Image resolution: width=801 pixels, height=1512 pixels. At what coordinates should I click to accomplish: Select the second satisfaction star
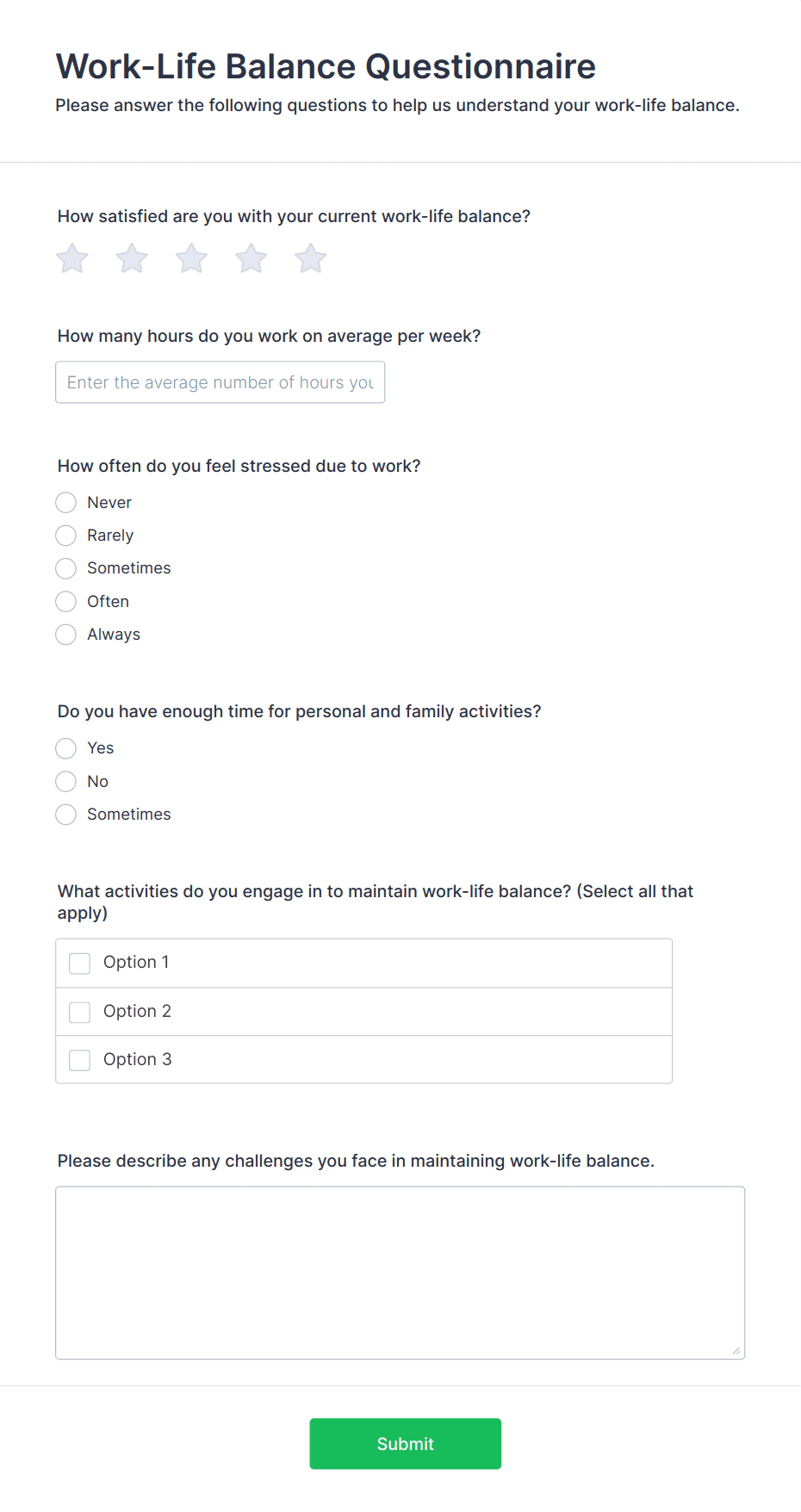coord(132,258)
